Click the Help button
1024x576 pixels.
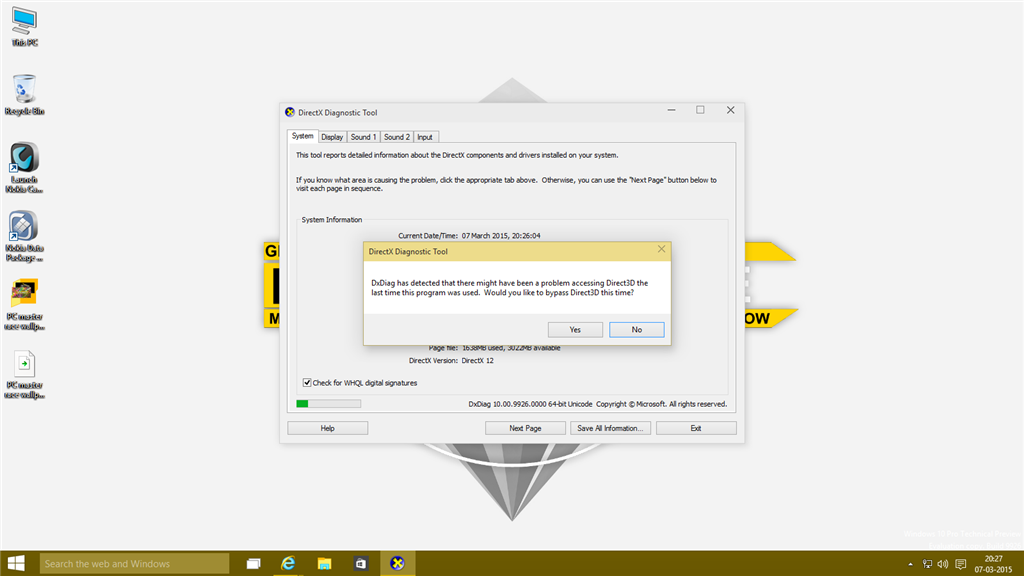tap(328, 428)
